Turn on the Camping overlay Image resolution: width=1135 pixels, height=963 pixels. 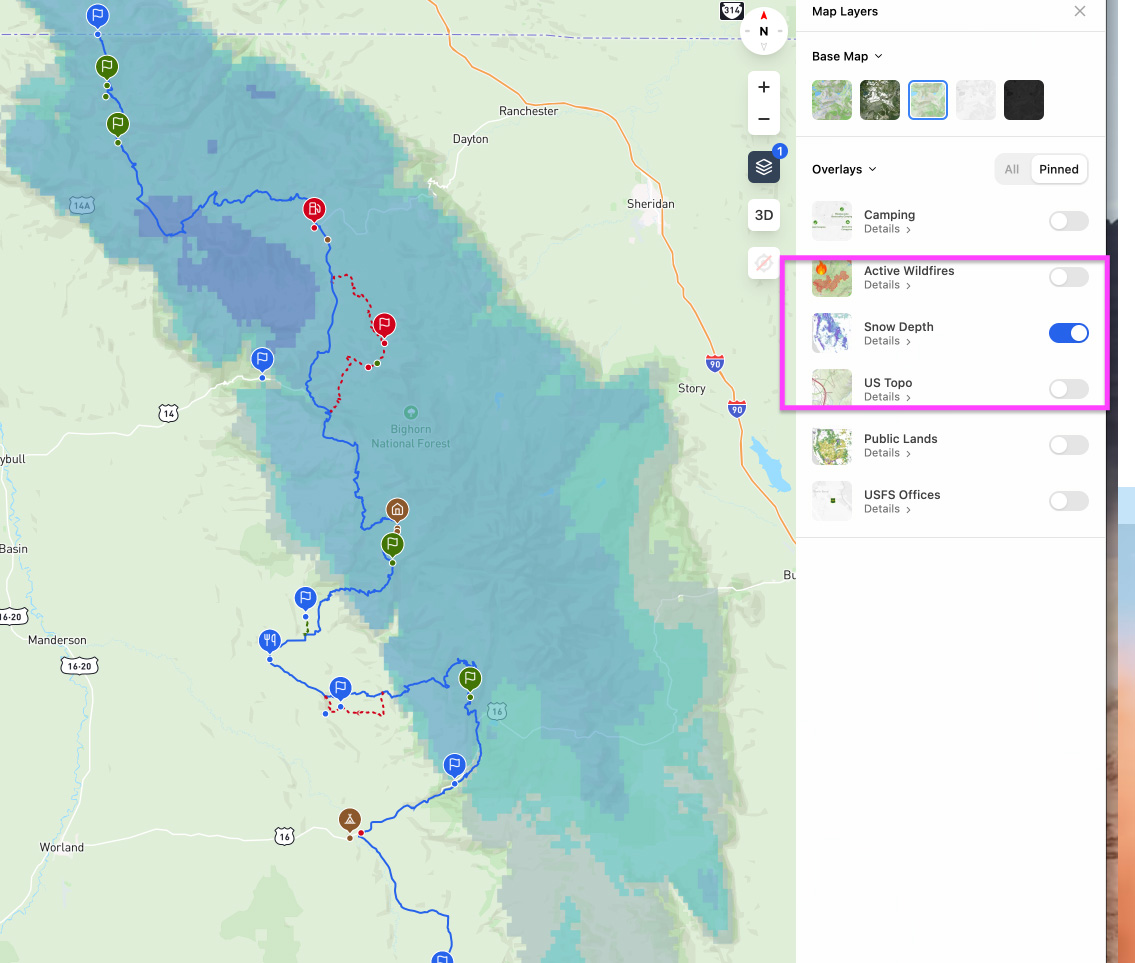[x=1068, y=221]
